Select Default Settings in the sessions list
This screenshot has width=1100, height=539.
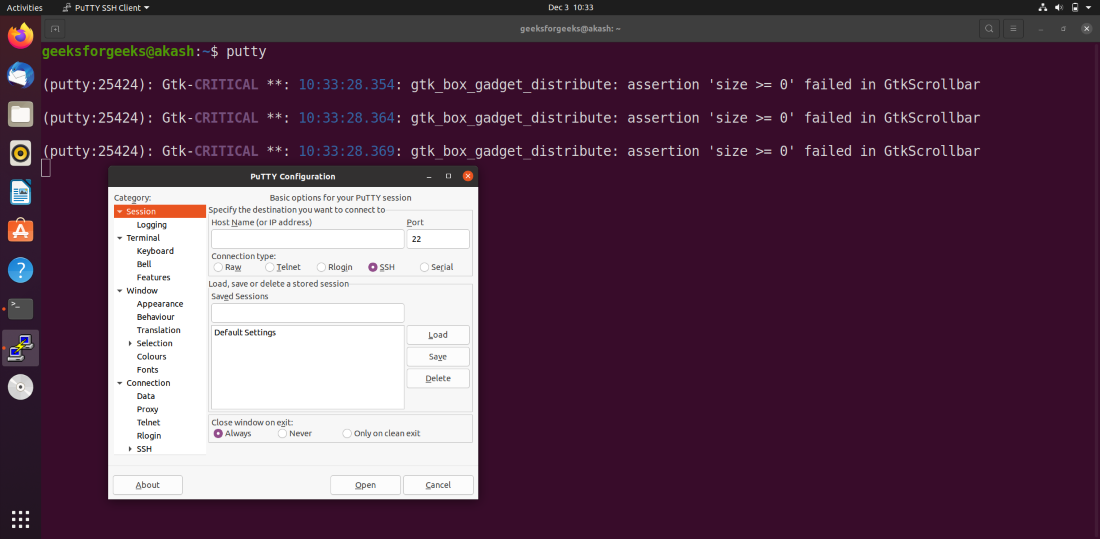click(308, 333)
